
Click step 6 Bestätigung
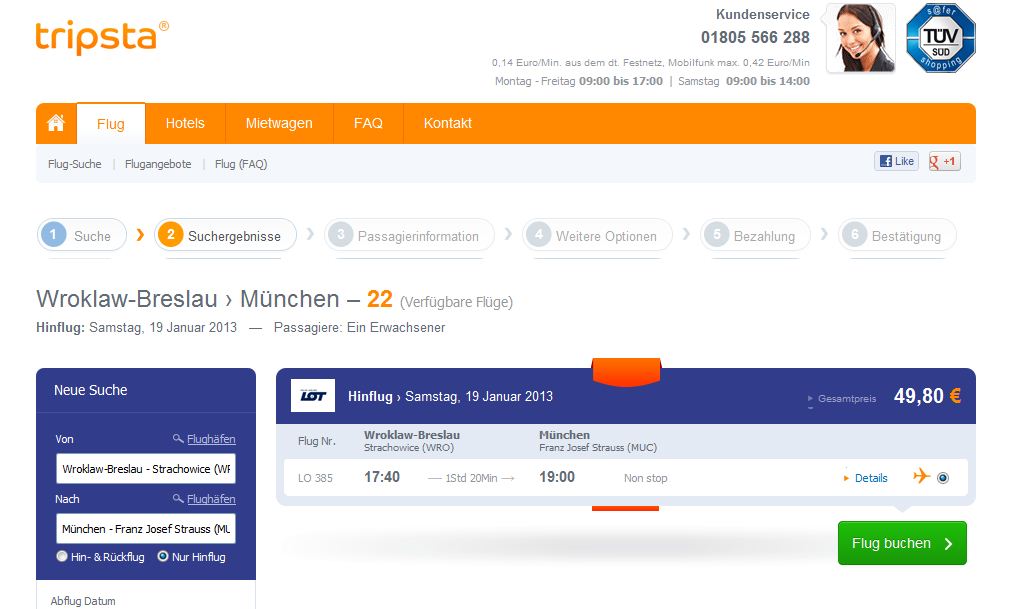pyautogui.click(x=897, y=236)
